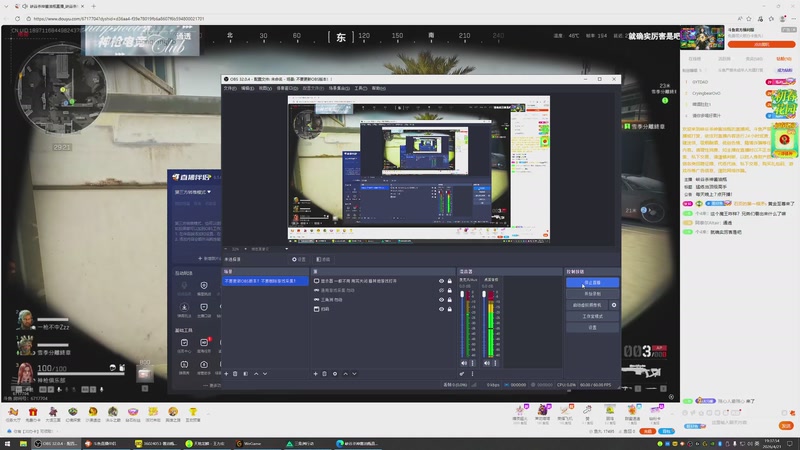Image resolution: width=800 pixels, height=450 pixels.
Task: Open desktop audio three-dot options in mixer
Action: point(495,363)
